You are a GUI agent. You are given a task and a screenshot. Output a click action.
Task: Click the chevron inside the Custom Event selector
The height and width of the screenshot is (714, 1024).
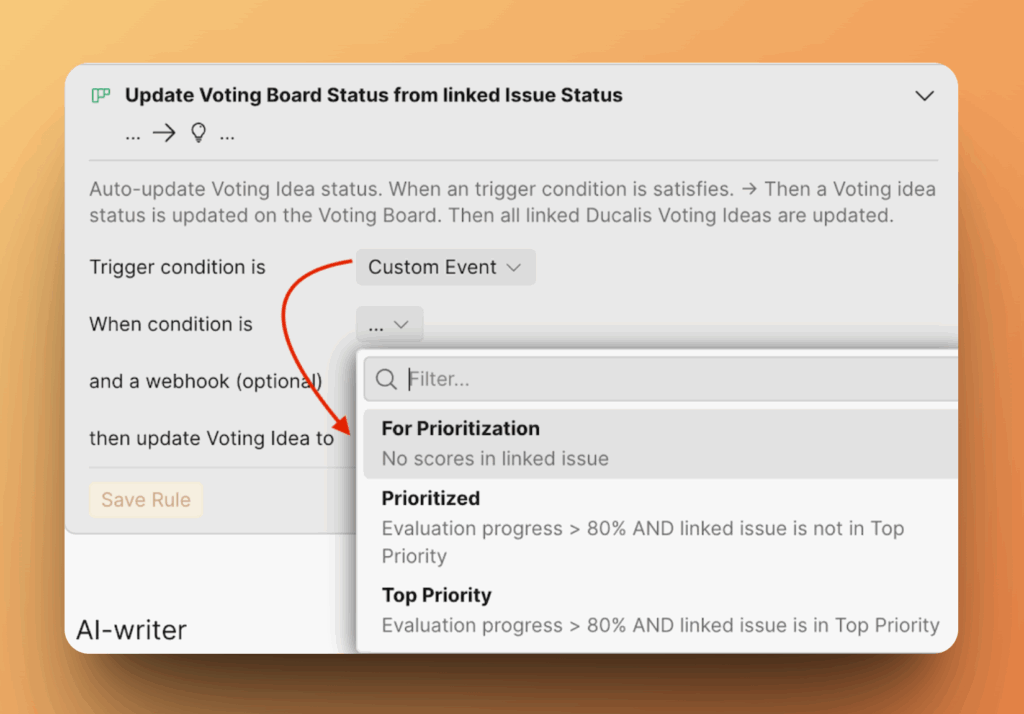point(515,267)
